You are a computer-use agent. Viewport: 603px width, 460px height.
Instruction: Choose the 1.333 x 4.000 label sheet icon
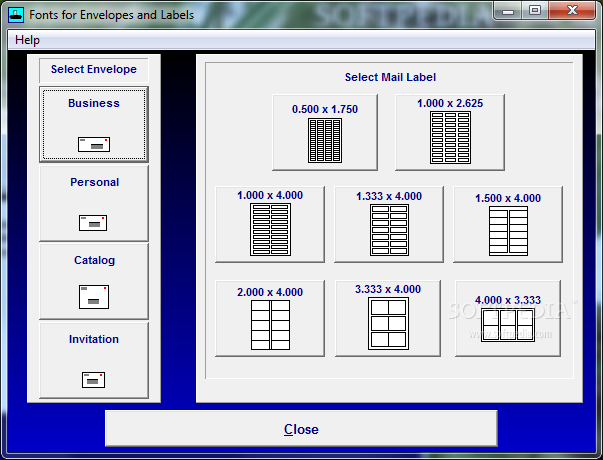tap(389, 230)
